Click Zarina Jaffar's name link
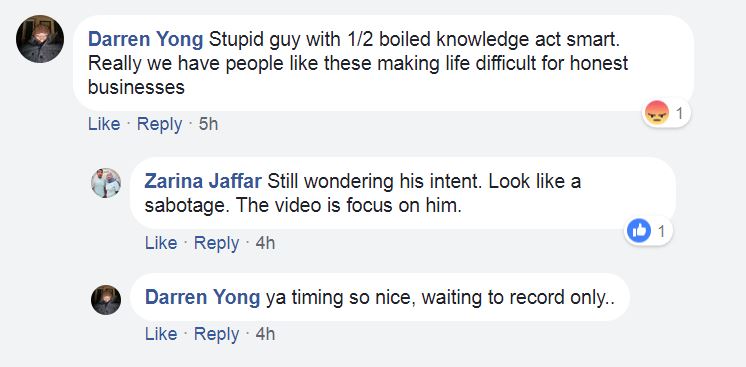Screen dimensions: 746x367 [x=203, y=181]
